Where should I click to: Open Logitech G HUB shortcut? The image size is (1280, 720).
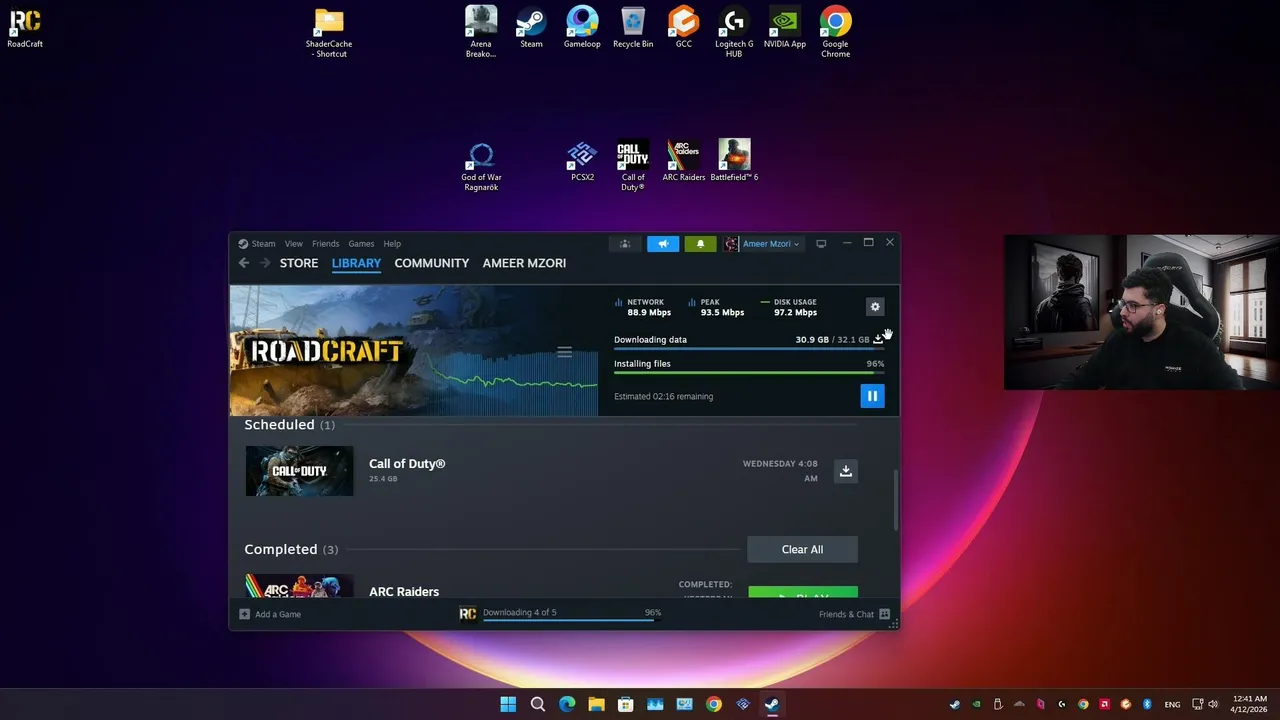click(734, 32)
